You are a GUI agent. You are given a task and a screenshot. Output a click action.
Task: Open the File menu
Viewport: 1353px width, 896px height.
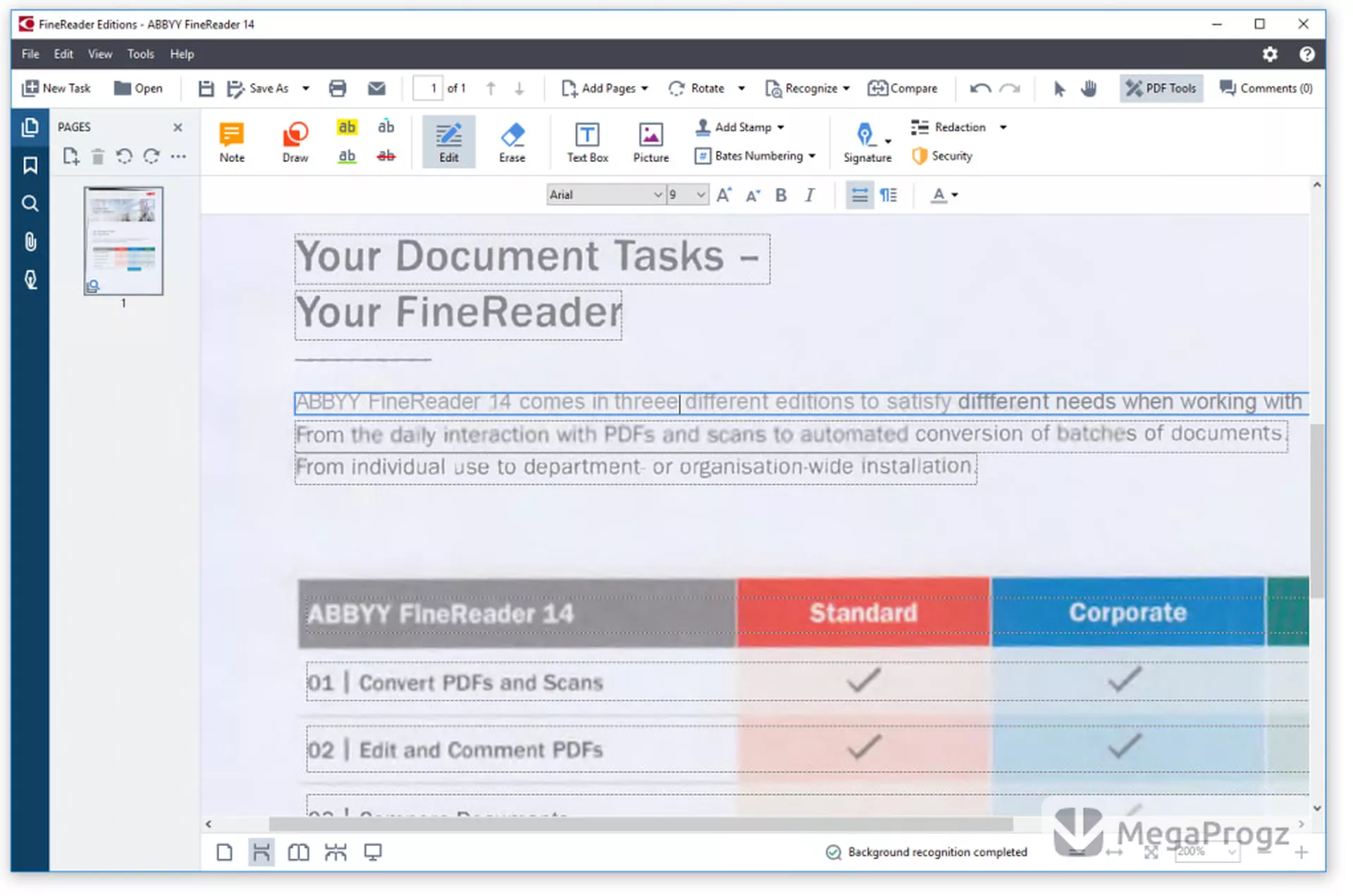[30, 54]
